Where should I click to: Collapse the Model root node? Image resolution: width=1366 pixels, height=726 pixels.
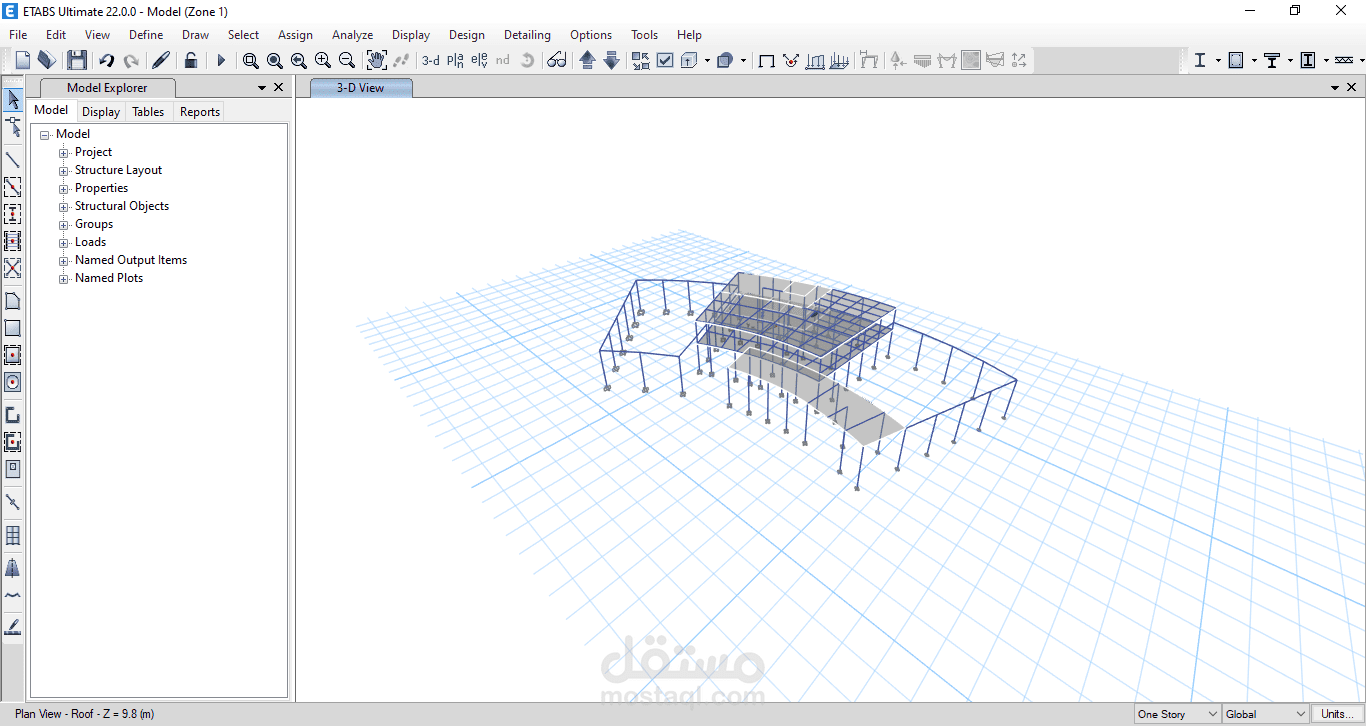pos(45,135)
